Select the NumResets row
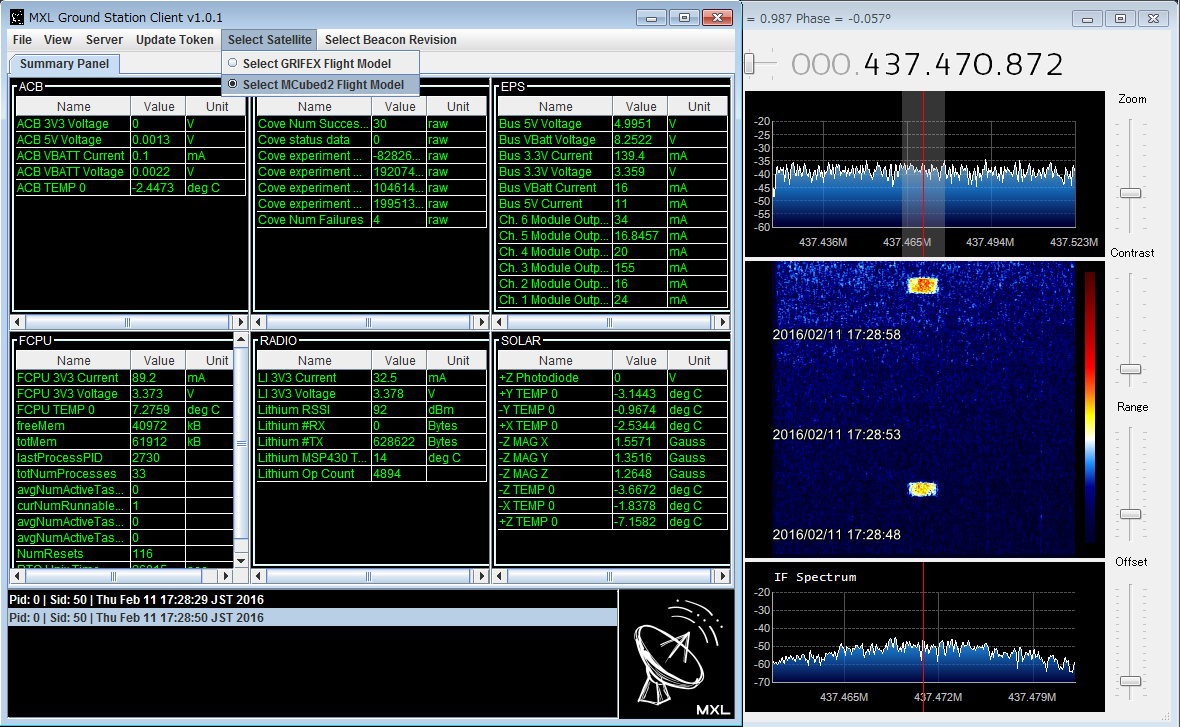The image size is (1180, 727). pos(124,554)
